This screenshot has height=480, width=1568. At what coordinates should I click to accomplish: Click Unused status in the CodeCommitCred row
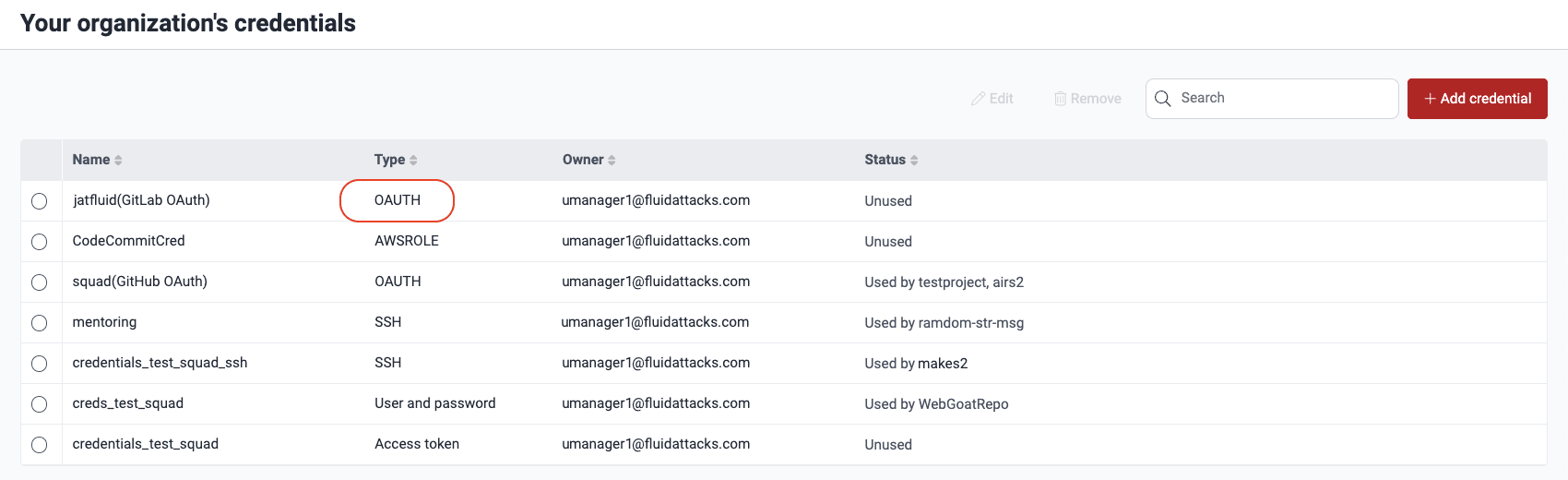point(888,242)
